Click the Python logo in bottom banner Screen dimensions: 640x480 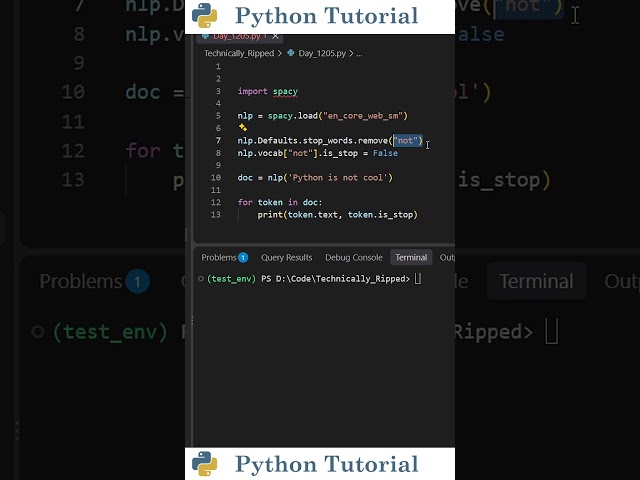pos(204,464)
